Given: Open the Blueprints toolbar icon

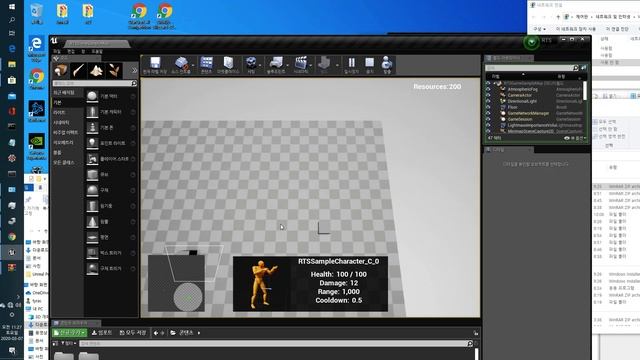Looking at the screenshot, I should tap(276, 65).
